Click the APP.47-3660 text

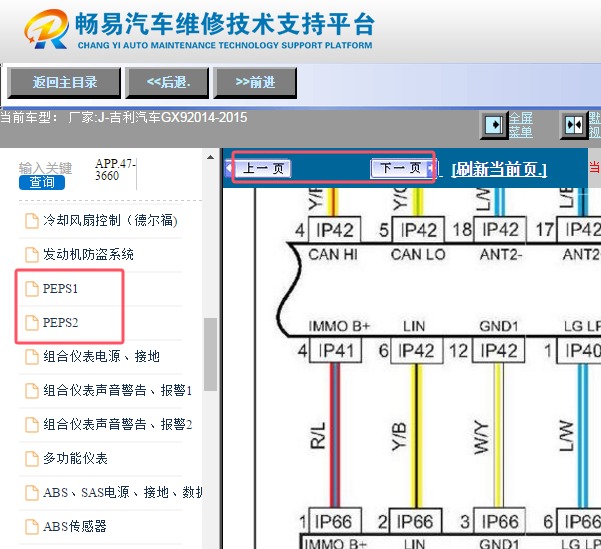(x=115, y=170)
